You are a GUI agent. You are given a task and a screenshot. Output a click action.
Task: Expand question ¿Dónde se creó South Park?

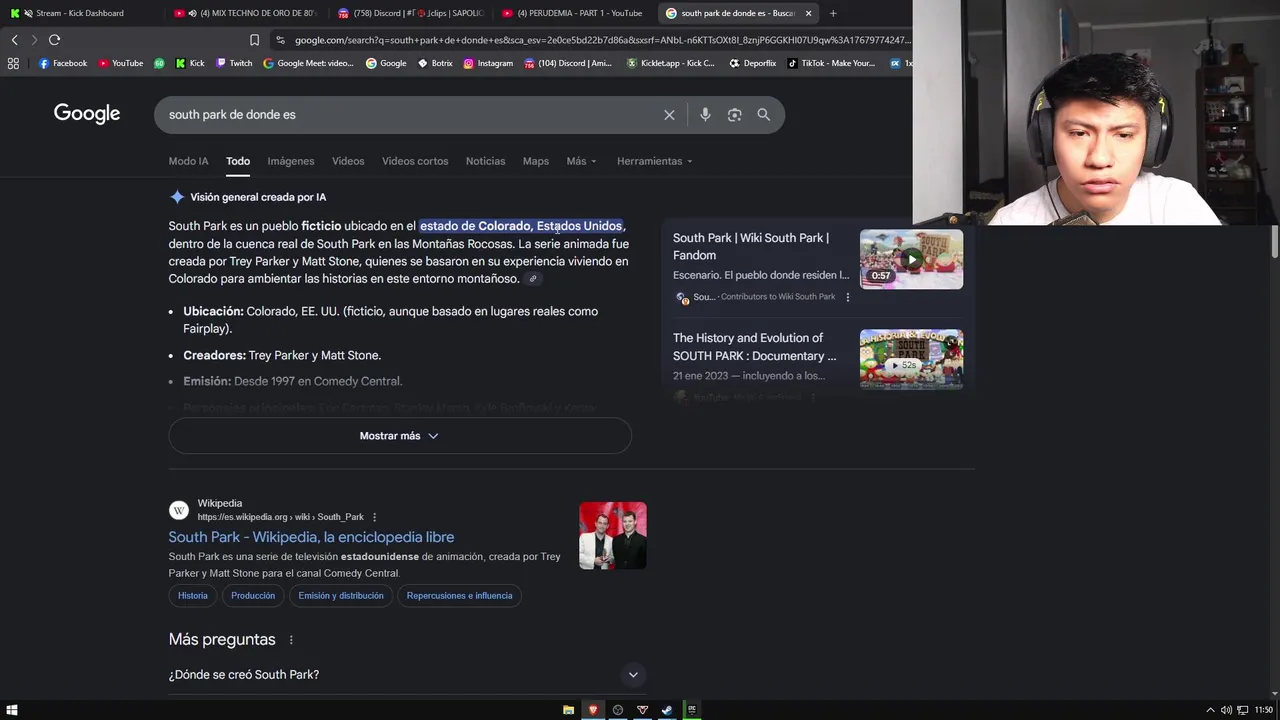point(408,675)
